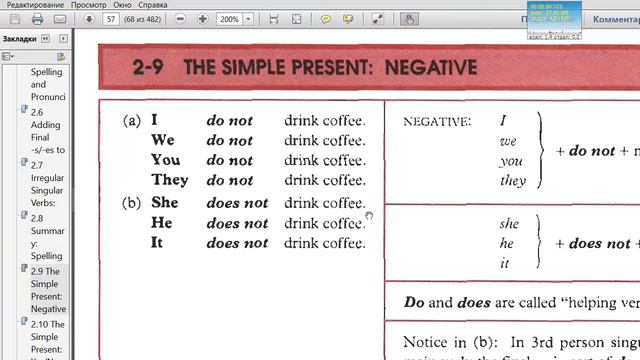Click the fit width scrolling mode icon
The image size is (640, 360).
coord(274,19)
